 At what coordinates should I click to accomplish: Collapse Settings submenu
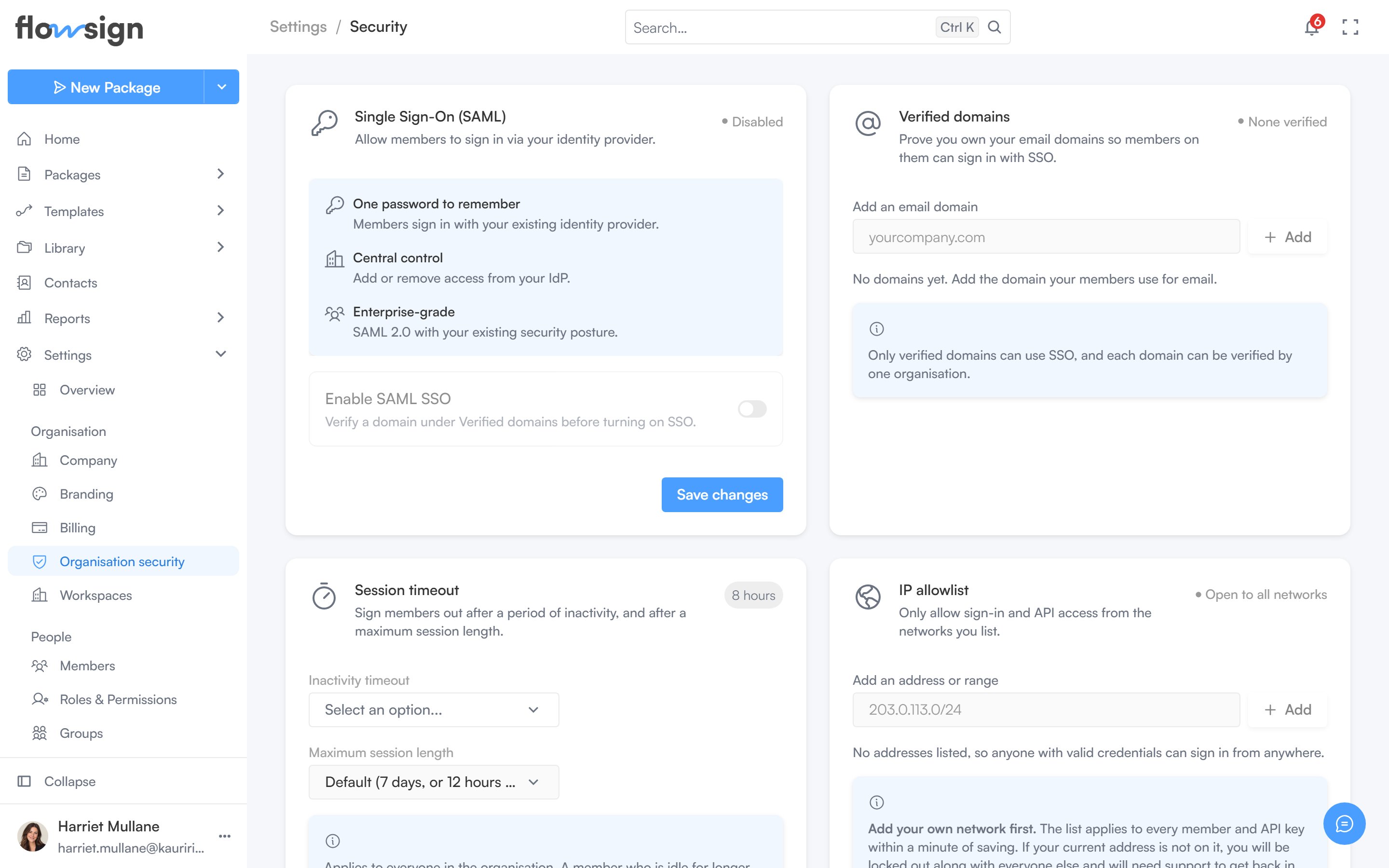[x=220, y=354]
